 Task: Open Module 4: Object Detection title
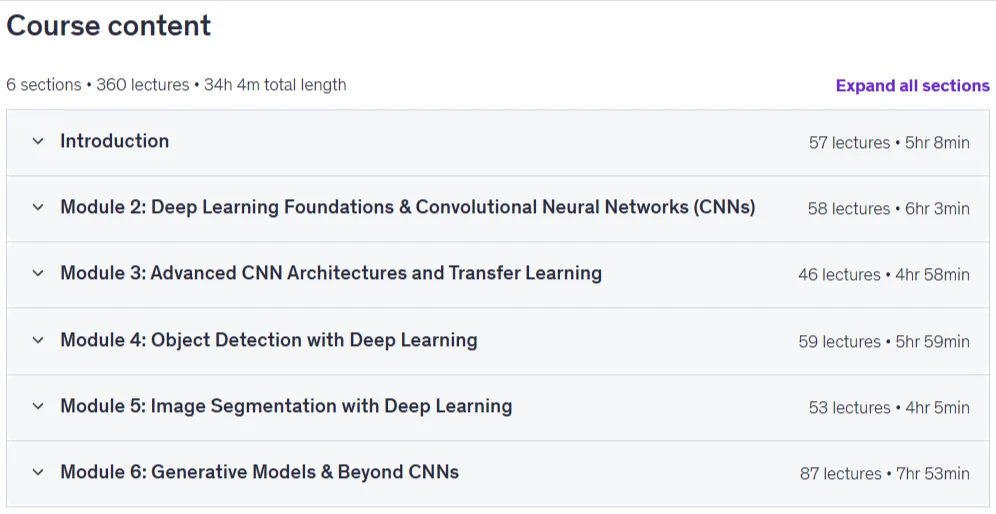269,340
